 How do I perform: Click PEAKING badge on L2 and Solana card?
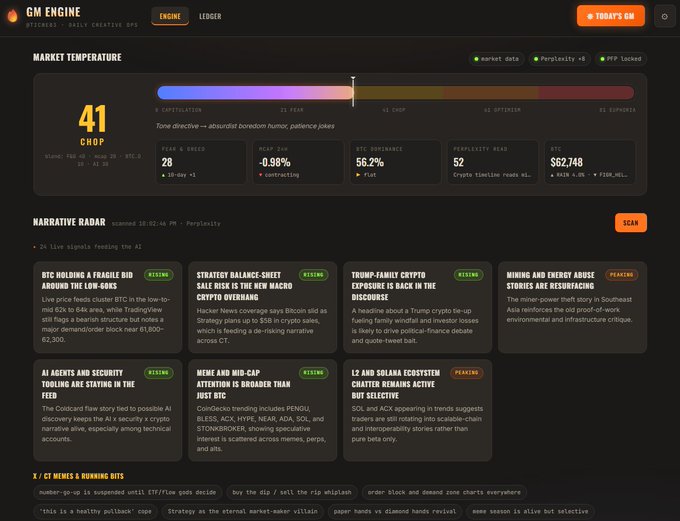click(466, 373)
